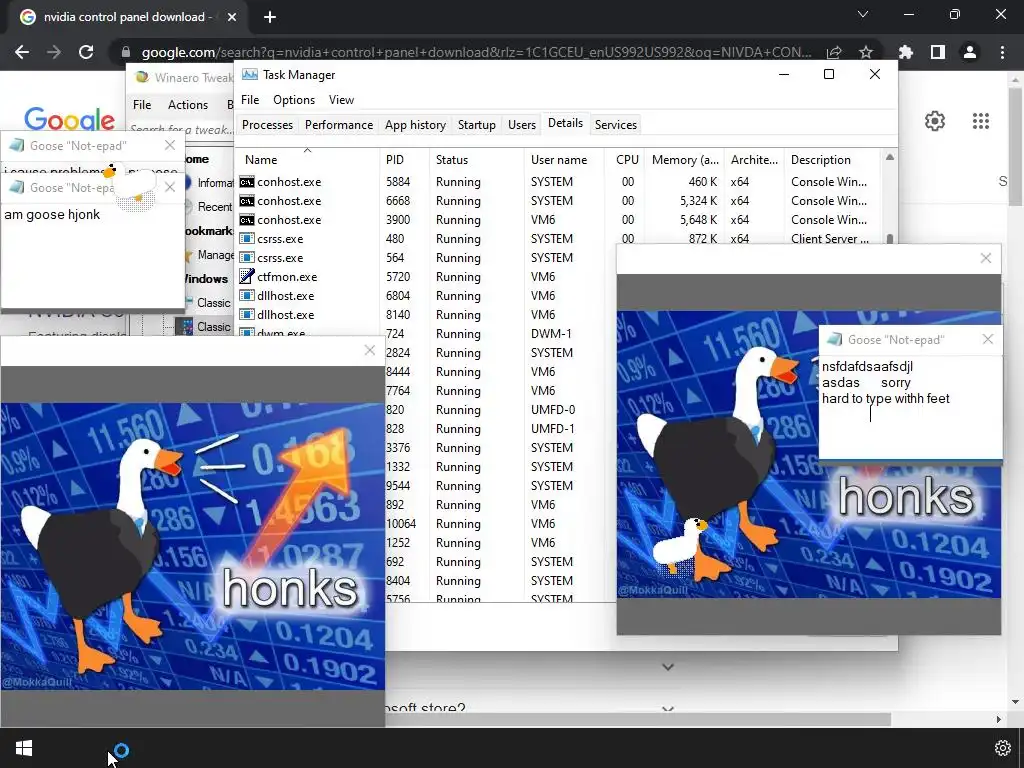The image size is (1024, 768).
Task: Close Goose Not-epad saying am goose hjonk
Action: pos(170,187)
